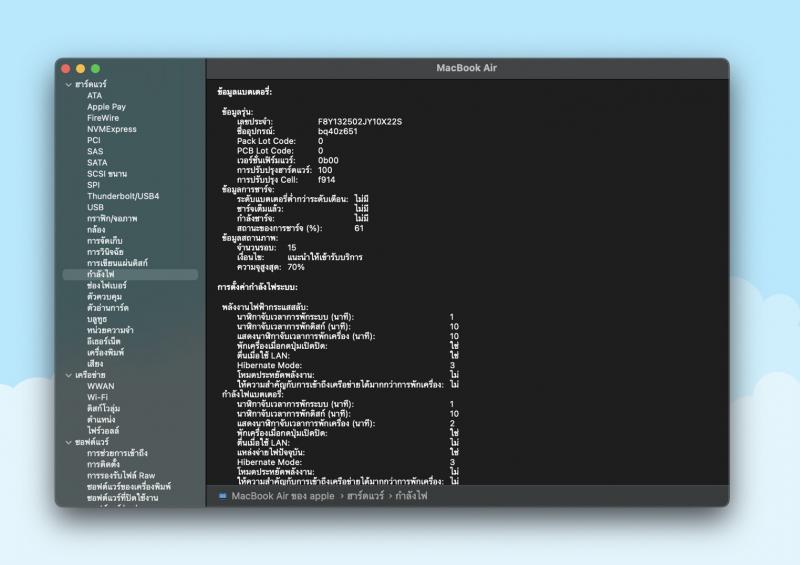Click the MacBook Air window title
Viewport: 800px width, 565px height.
(x=466, y=68)
